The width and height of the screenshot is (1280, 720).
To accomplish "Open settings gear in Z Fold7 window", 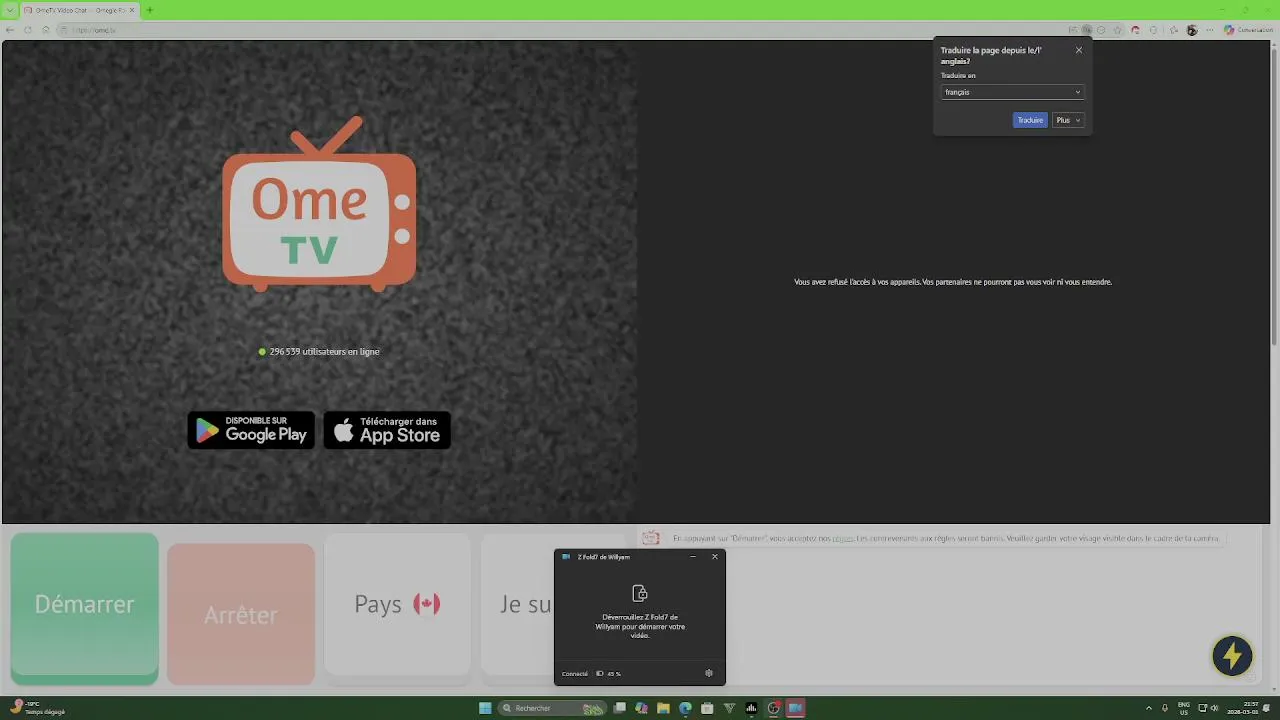I will tap(709, 673).
